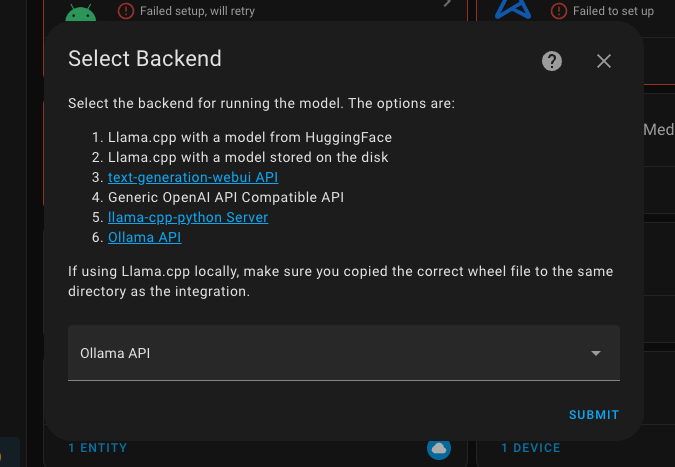
Task: Open the text-generation-webui API link
Action: tap(193, 177)
